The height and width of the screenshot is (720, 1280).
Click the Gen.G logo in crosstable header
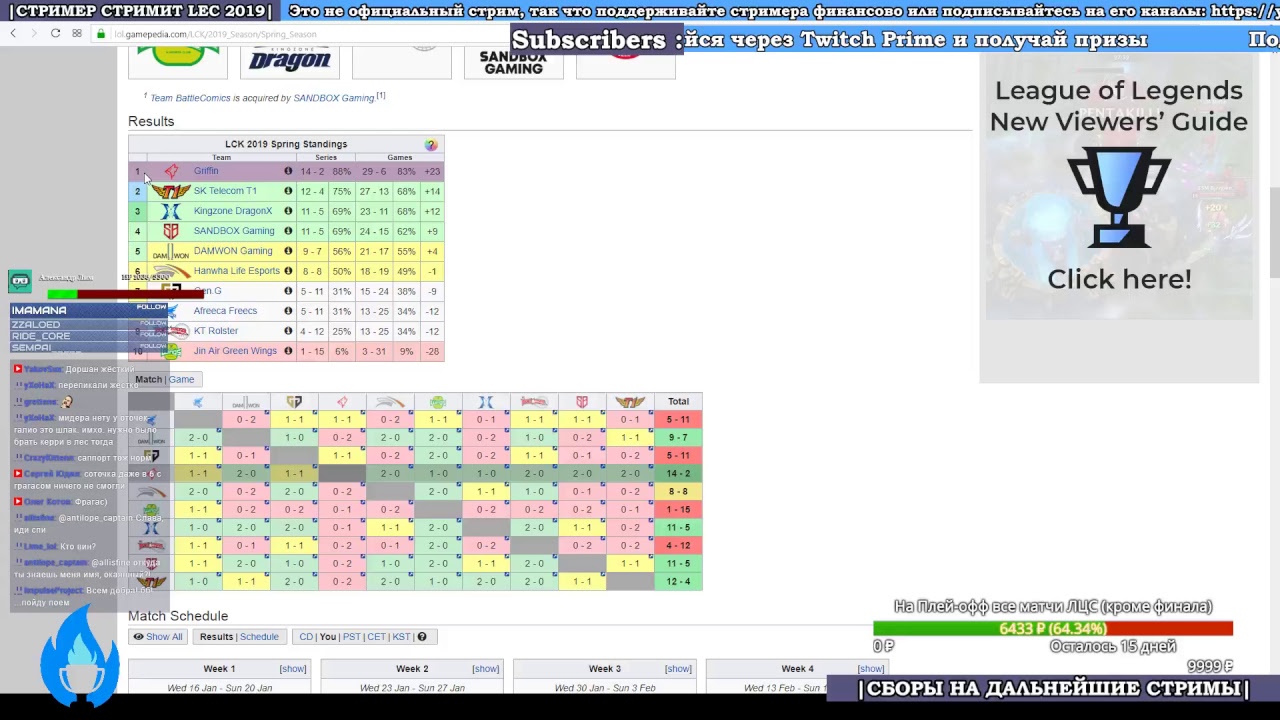point(294,402)
